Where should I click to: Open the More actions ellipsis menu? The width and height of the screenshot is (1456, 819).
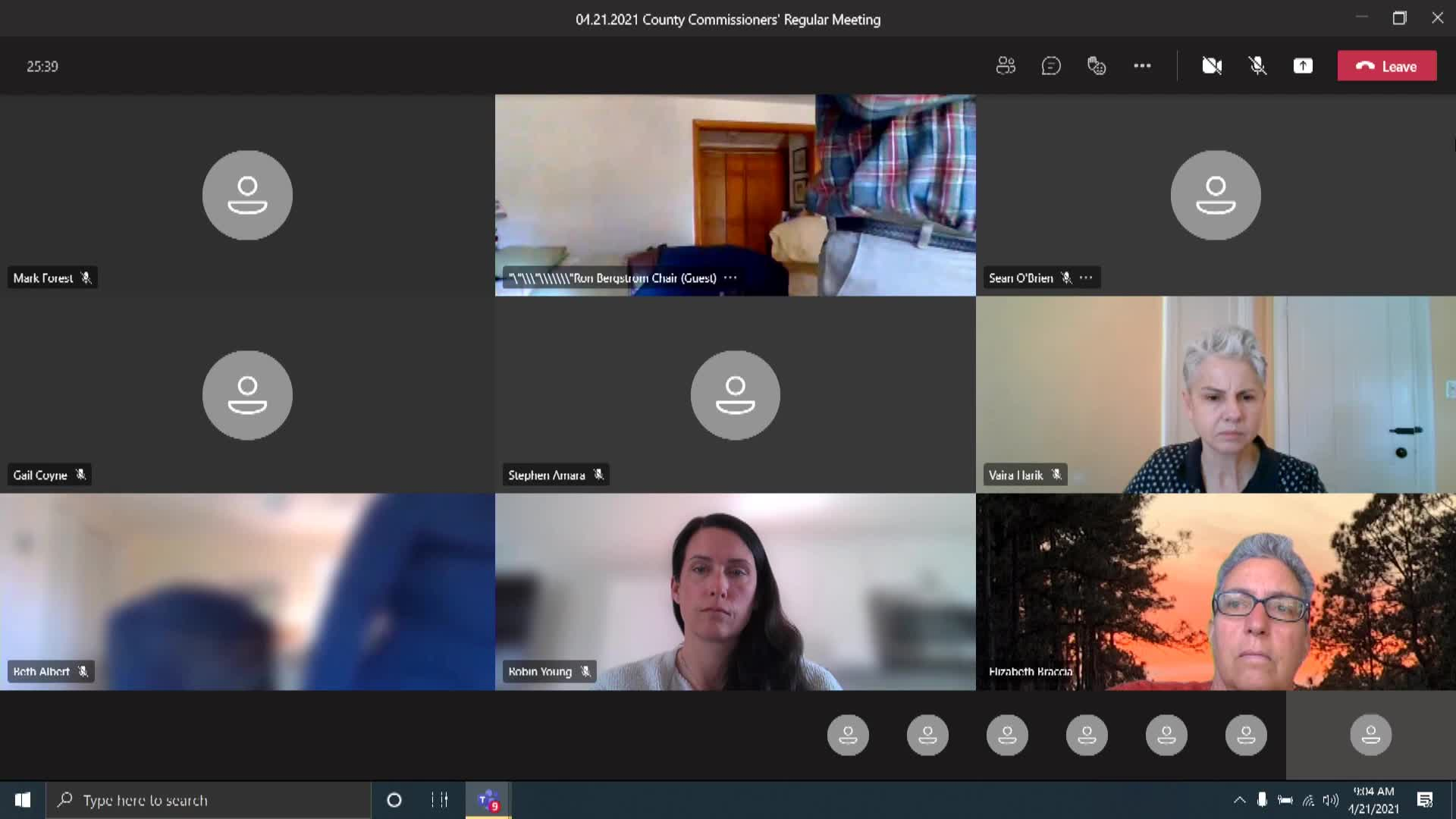[1142, 66]
